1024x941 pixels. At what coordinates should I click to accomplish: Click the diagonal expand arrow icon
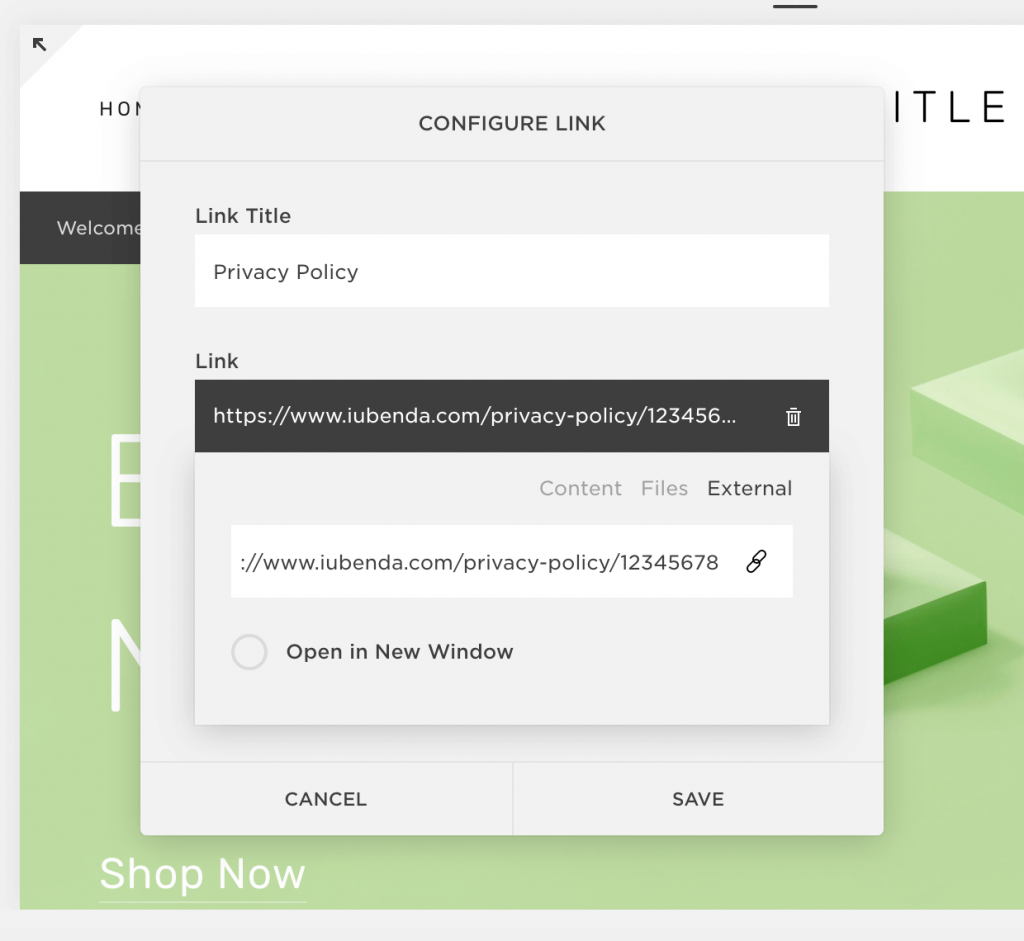(x=39, y=44)
